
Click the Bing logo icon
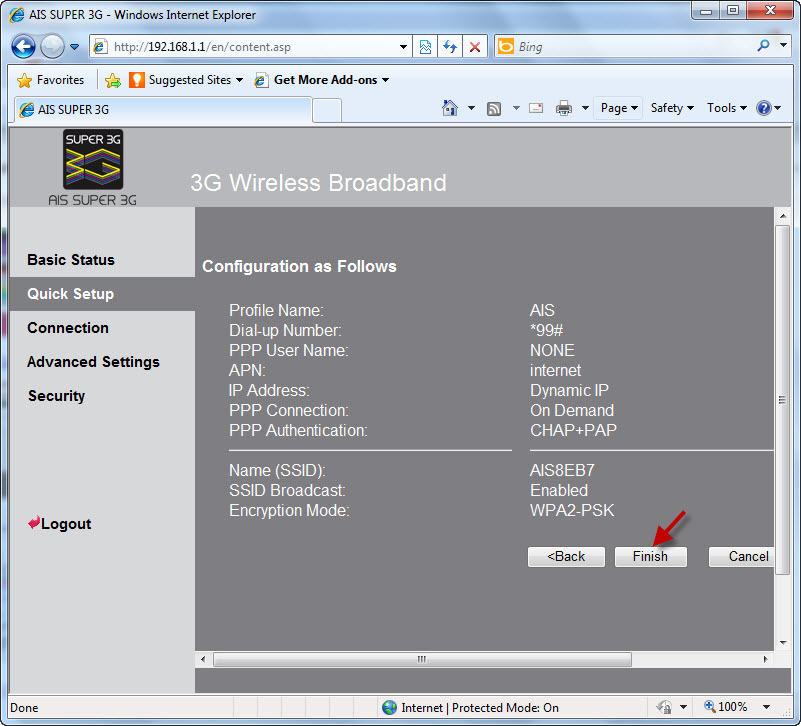[x=506, y=46]
